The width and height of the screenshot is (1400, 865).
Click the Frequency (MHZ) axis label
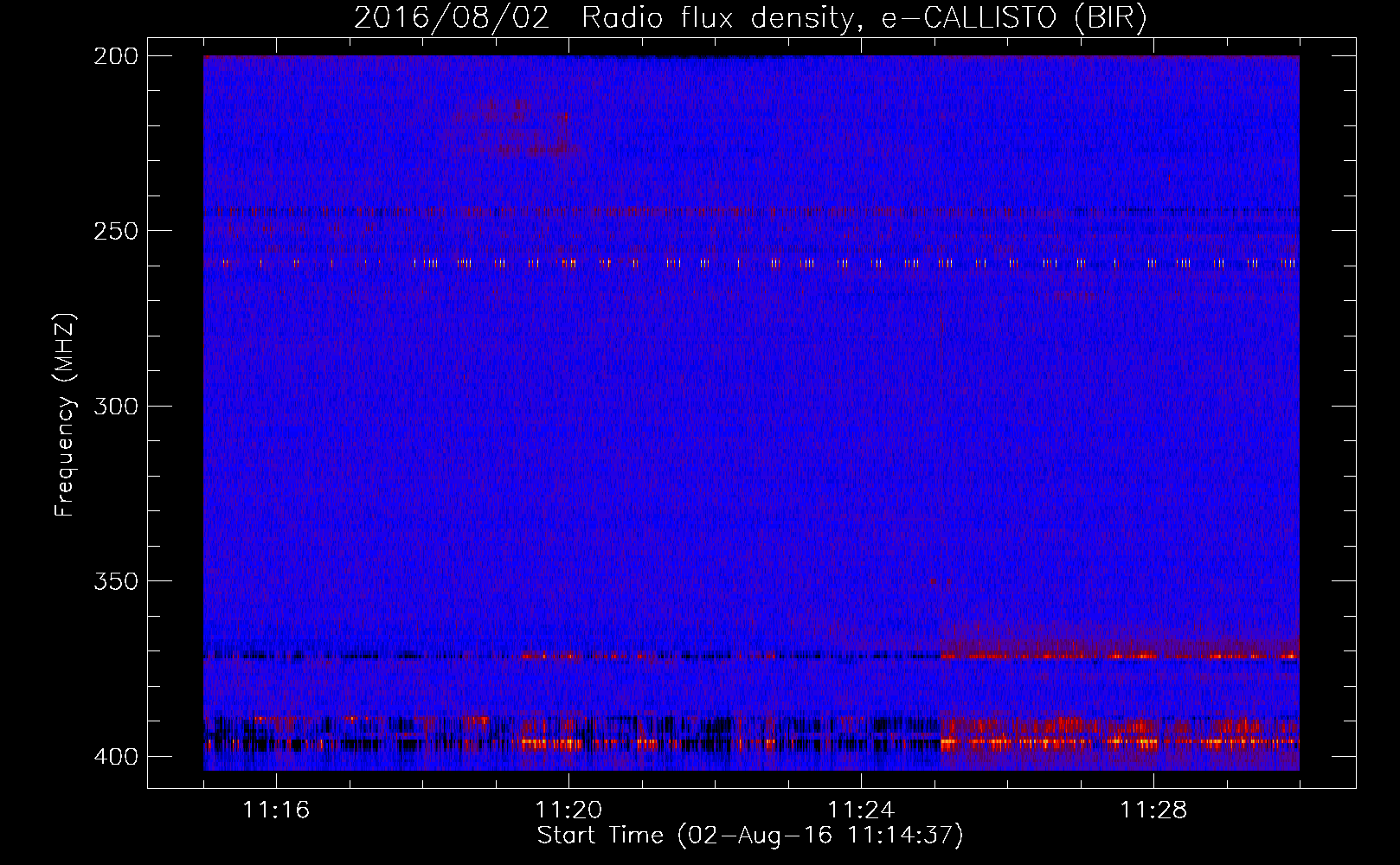pos(65,414)
